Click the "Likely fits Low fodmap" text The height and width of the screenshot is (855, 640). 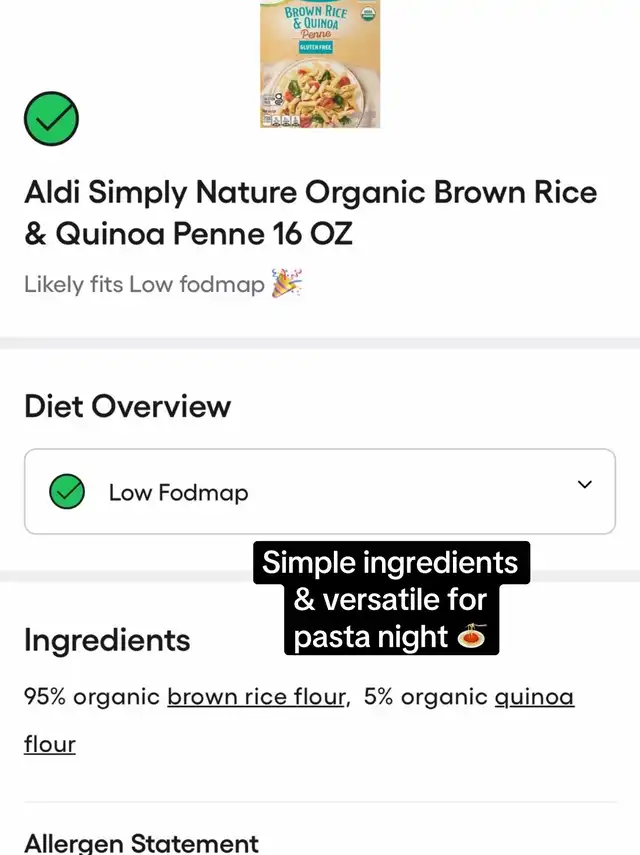click(x=144, y=285)
